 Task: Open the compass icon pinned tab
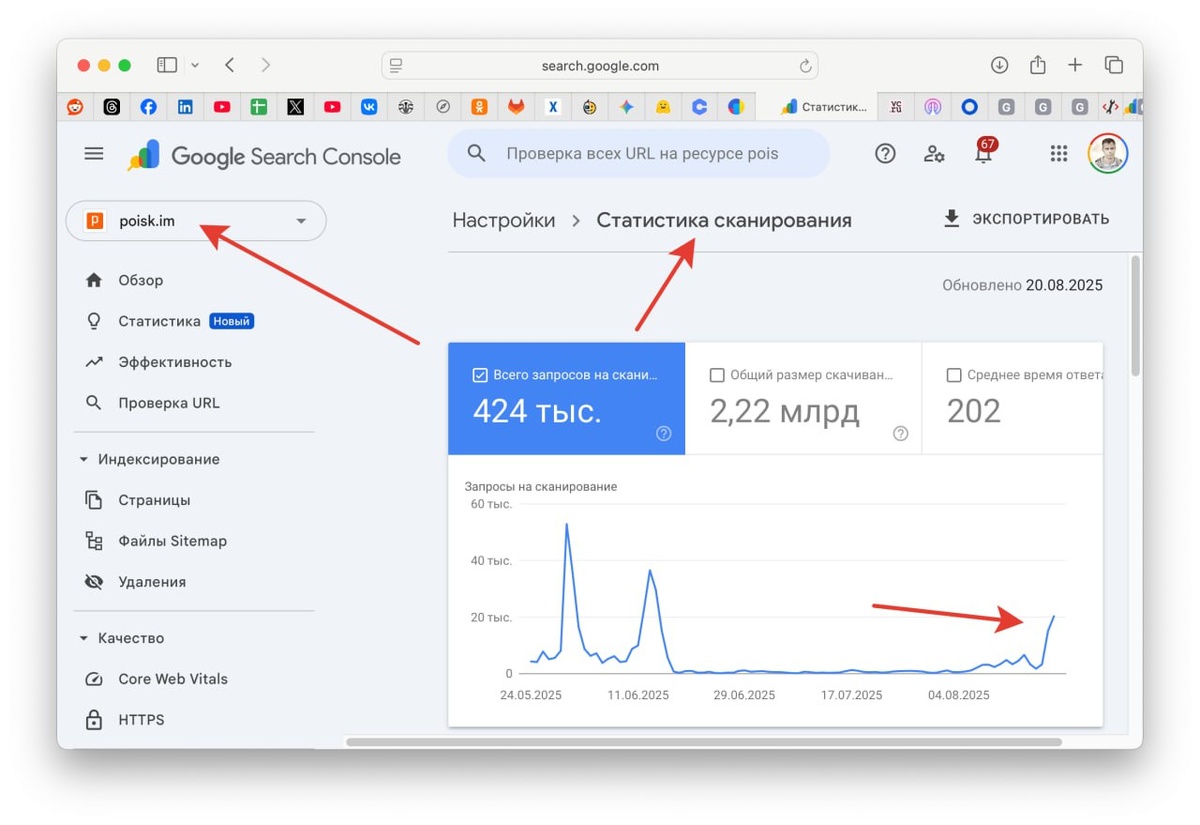click(x=442, y=107)
